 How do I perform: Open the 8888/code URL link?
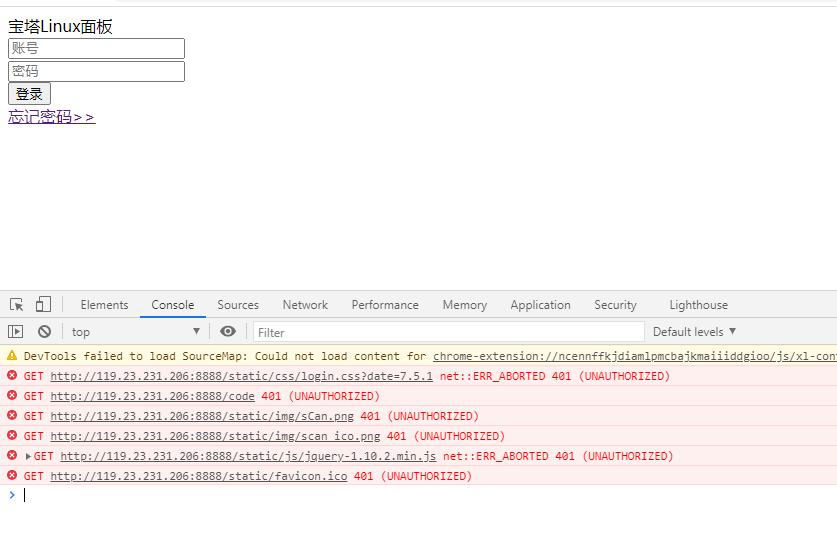click(152, 396)
